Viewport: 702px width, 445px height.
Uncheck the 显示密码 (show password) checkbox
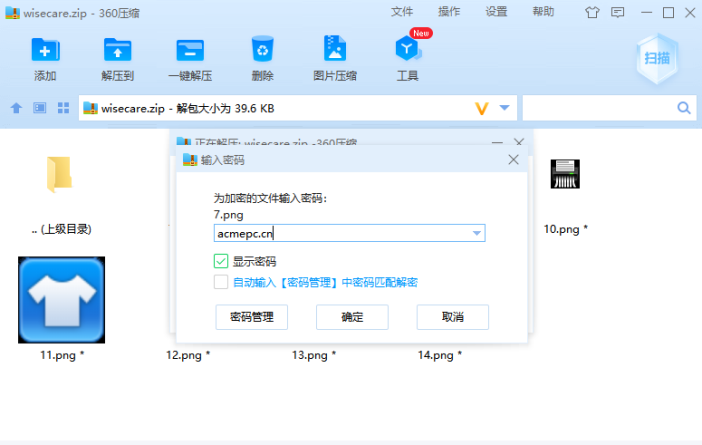tap(221, 261)
